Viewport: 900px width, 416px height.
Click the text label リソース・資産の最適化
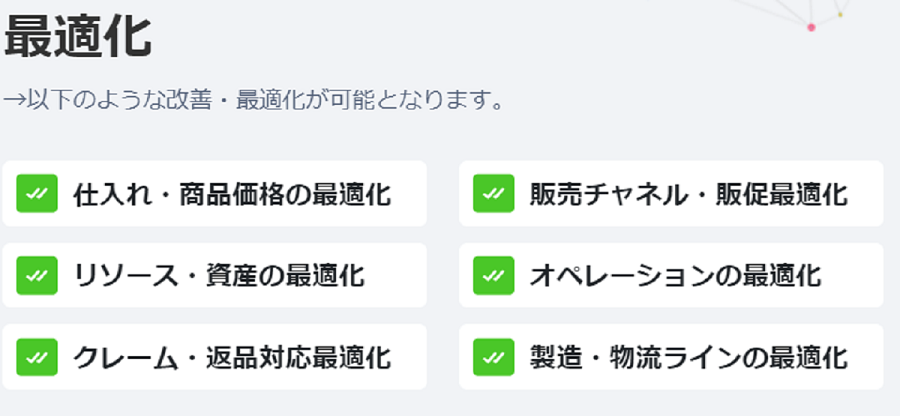coord(219,276)
